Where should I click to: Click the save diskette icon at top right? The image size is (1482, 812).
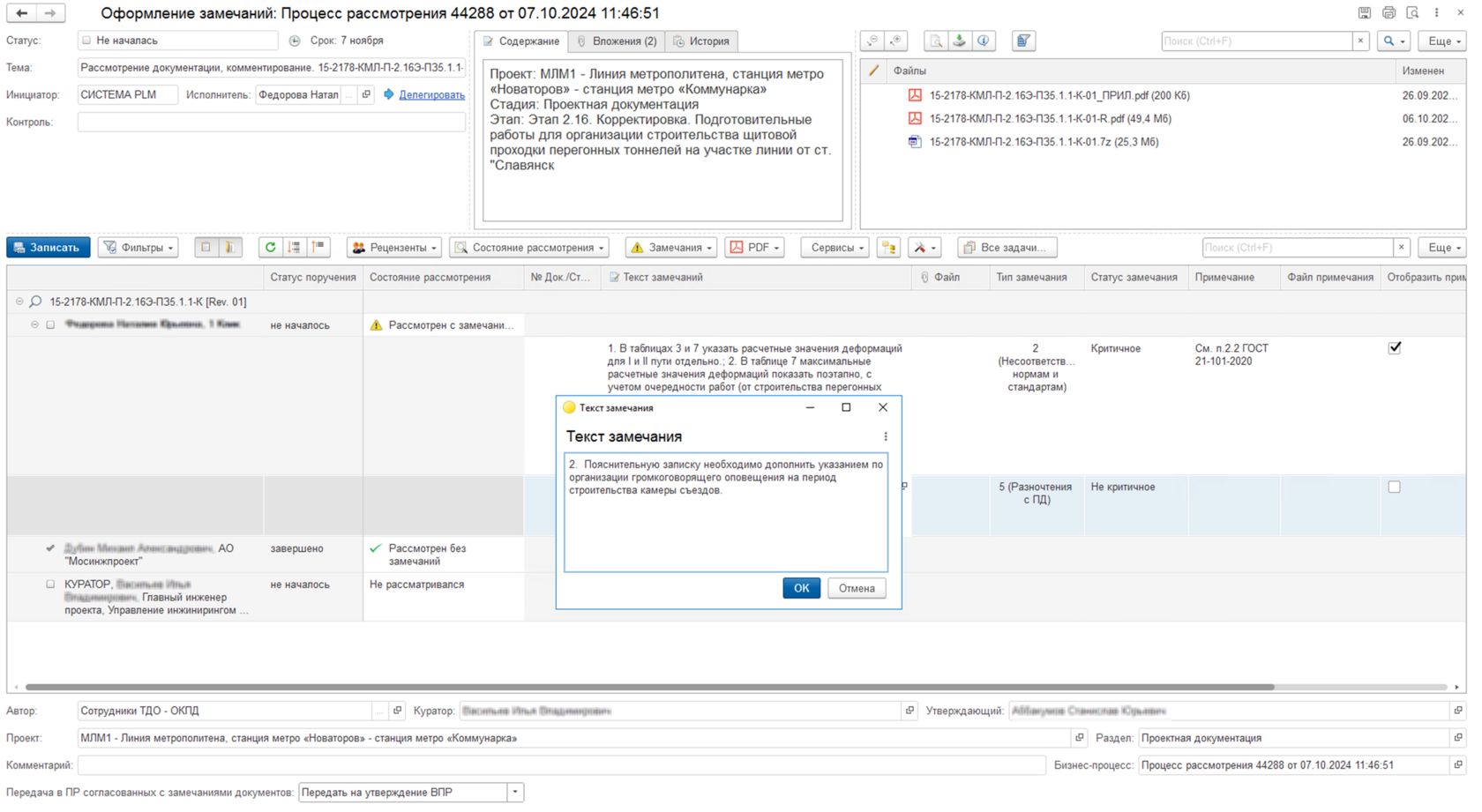(x=1365, y=13)
